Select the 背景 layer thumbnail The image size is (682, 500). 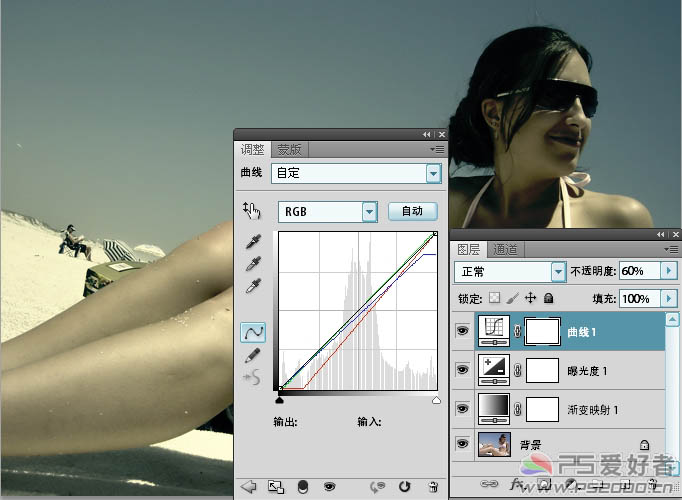pos(494,444)
